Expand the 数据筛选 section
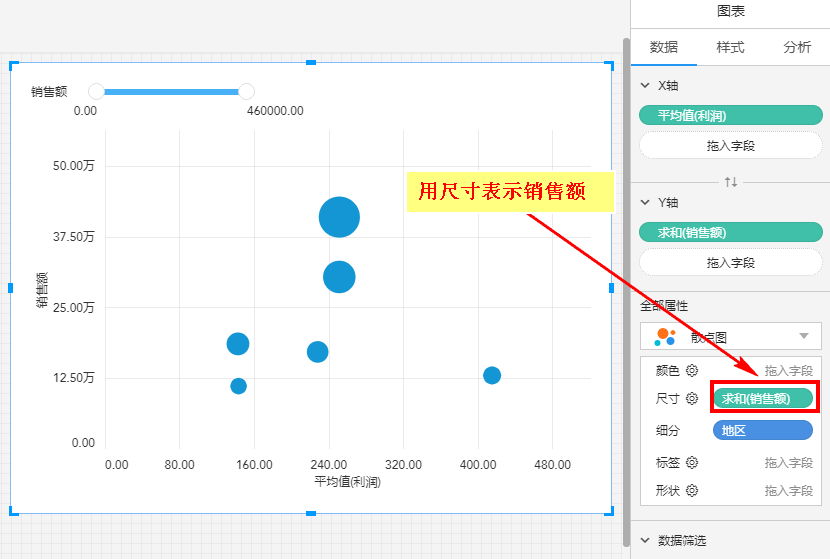The width and height of the screenshot is (830, 559). pos(645,540)
